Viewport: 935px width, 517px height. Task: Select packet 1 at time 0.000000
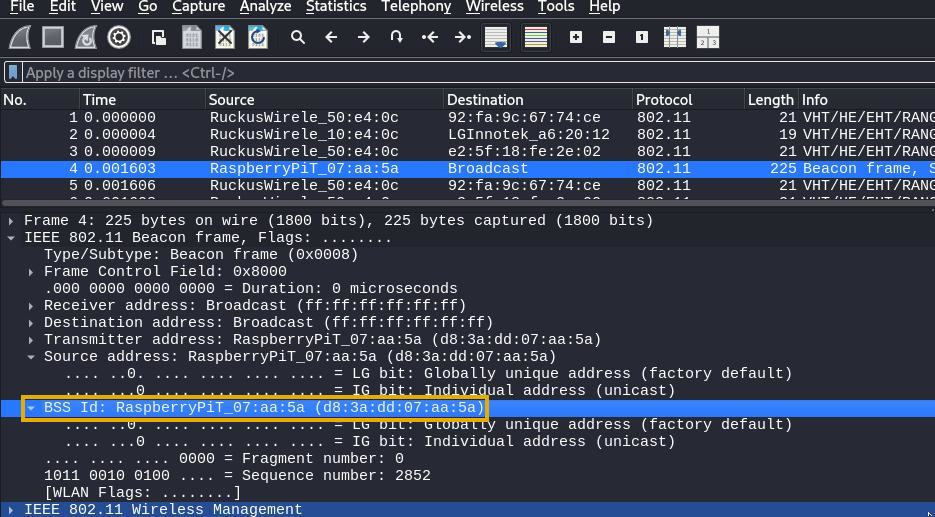468,117
